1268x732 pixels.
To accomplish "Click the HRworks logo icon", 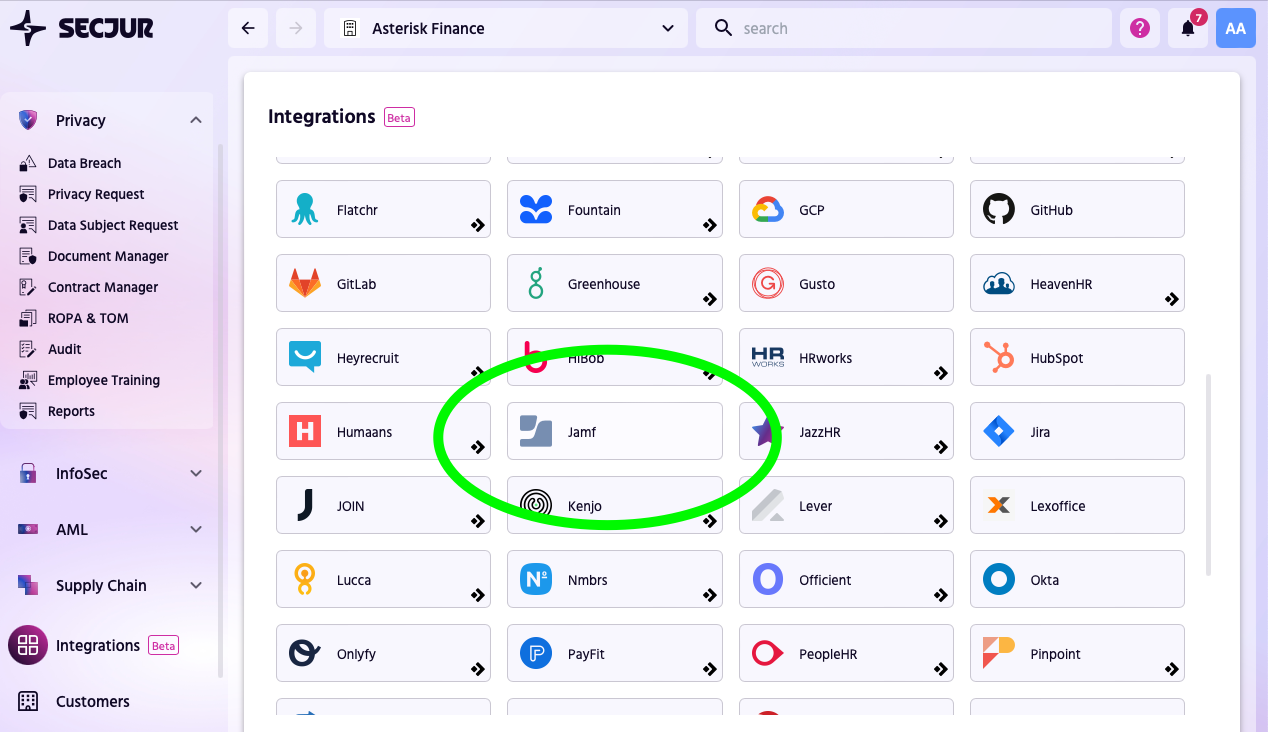I will [767, 358].
